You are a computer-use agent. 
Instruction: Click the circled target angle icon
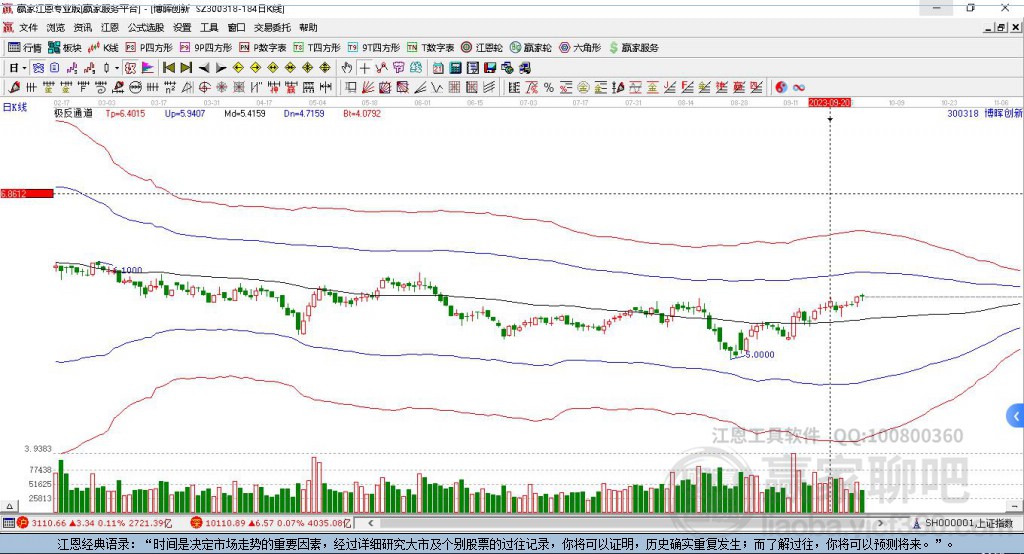204,88
